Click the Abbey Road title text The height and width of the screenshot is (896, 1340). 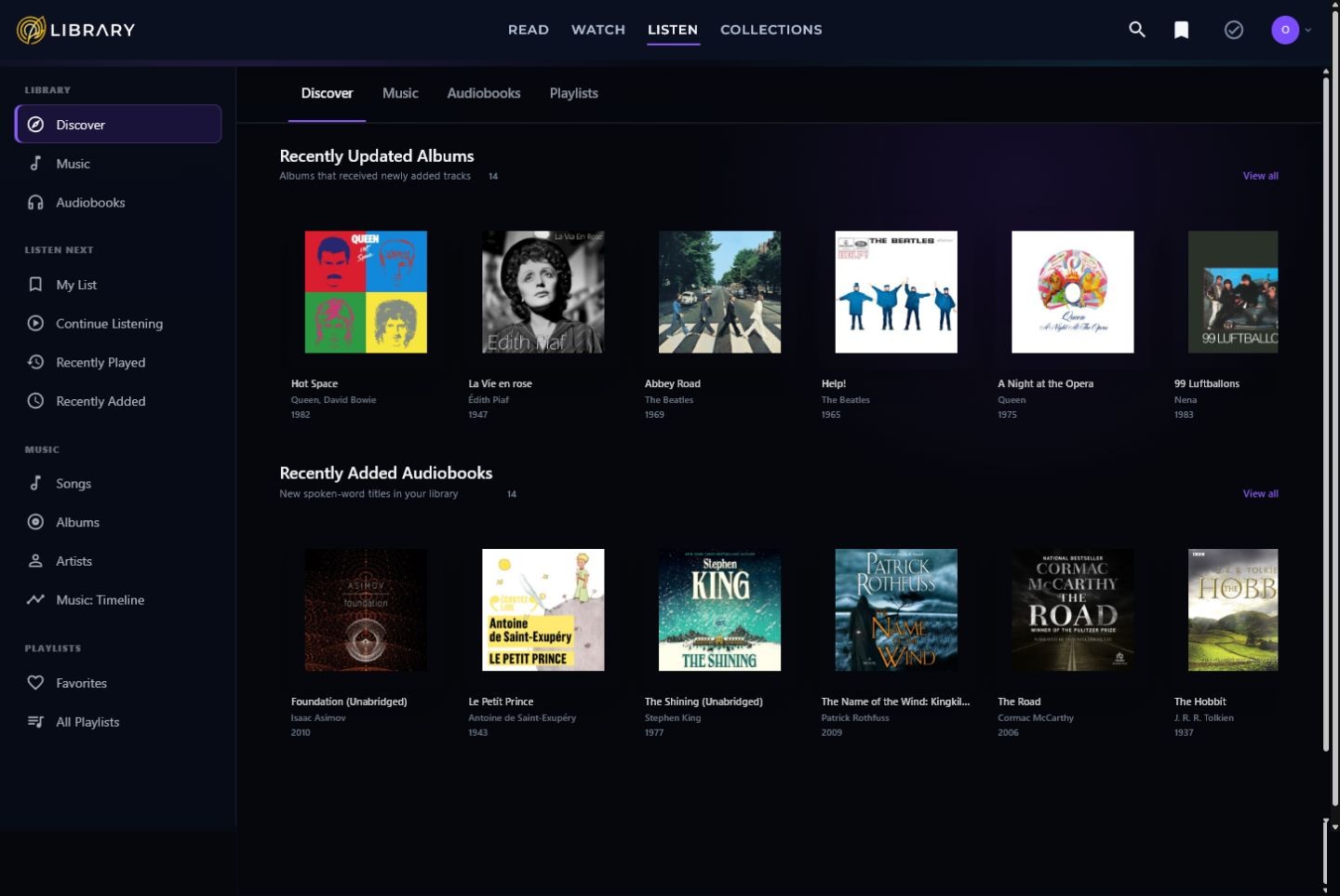tap(673, 383)
